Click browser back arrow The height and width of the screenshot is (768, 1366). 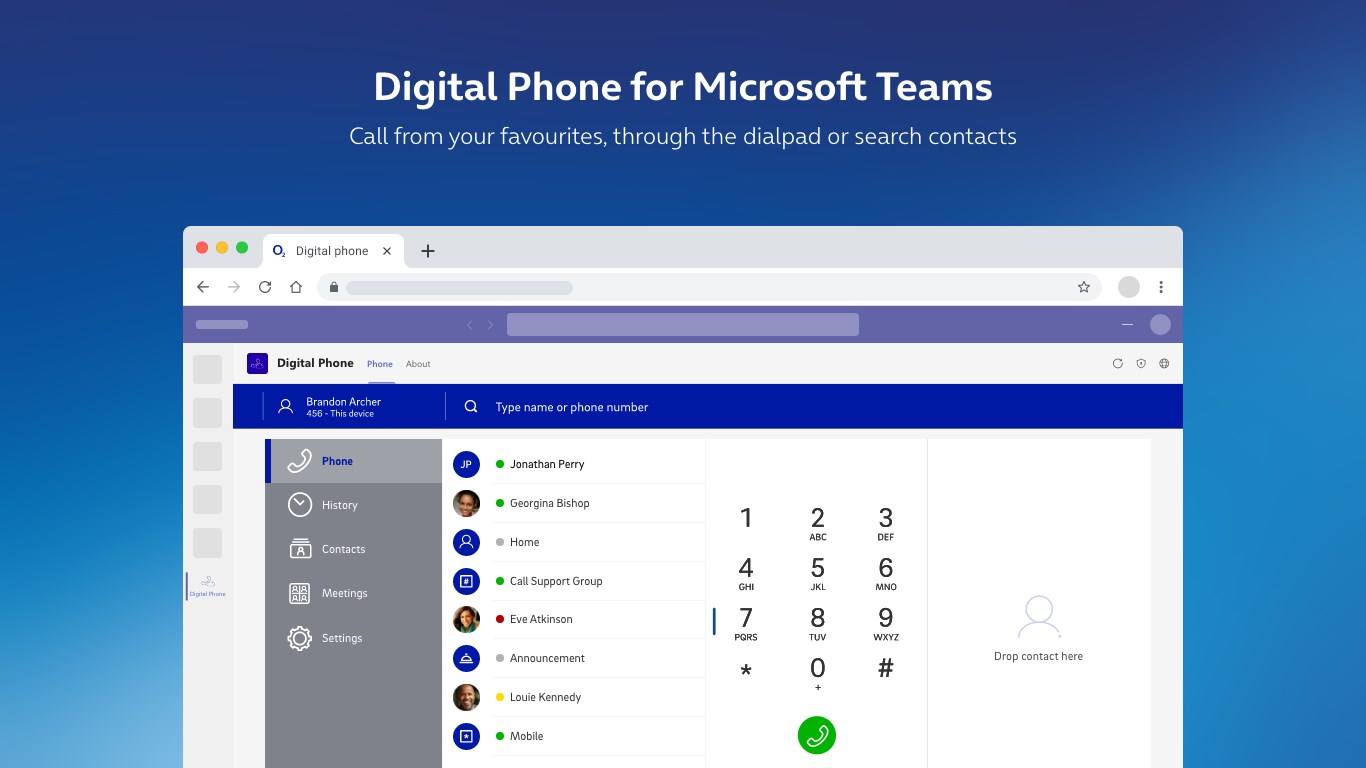pos(203,287)
